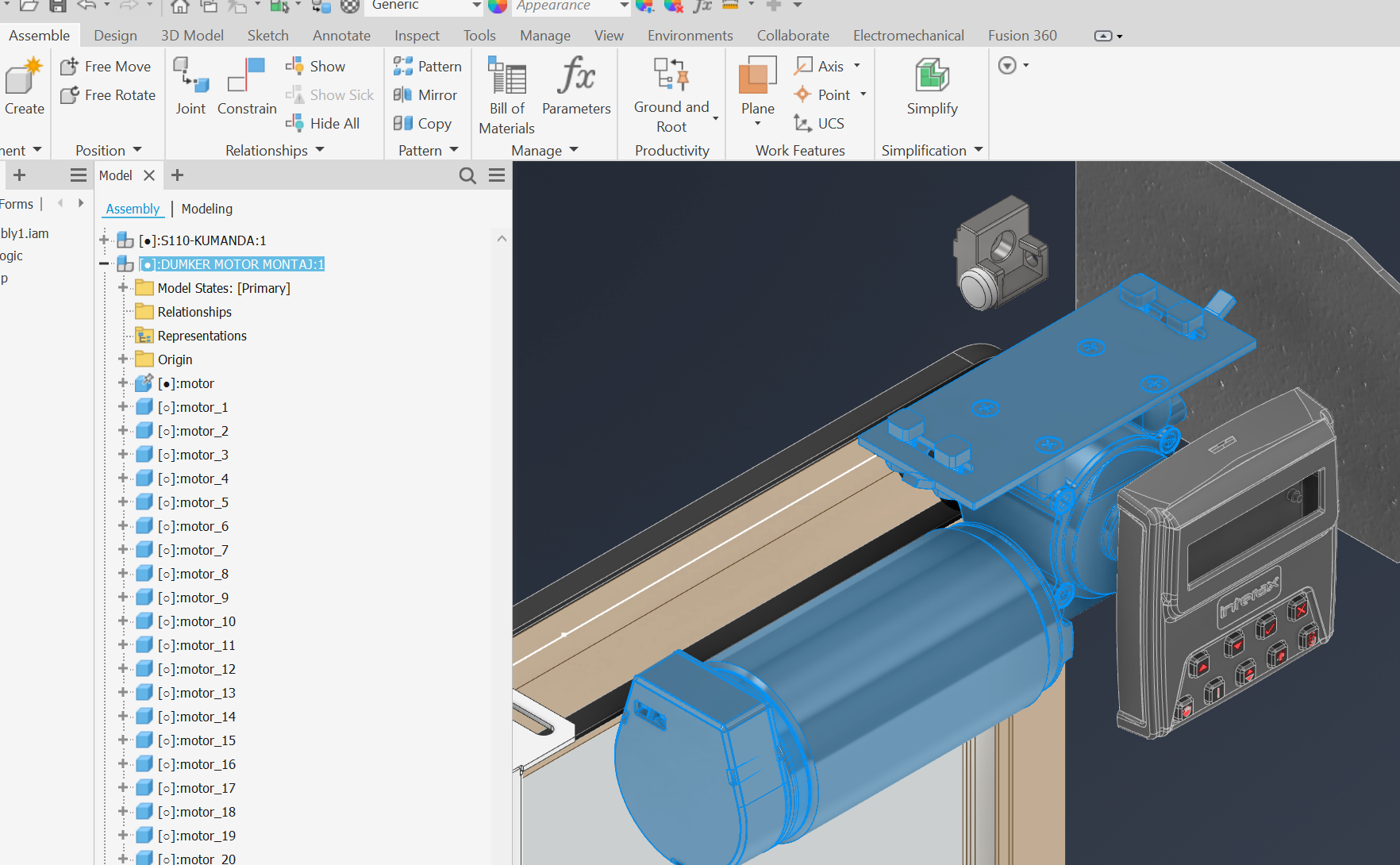1400x865 pixels.
Task: Select the Joint tool
Action: tap(190, 87)
